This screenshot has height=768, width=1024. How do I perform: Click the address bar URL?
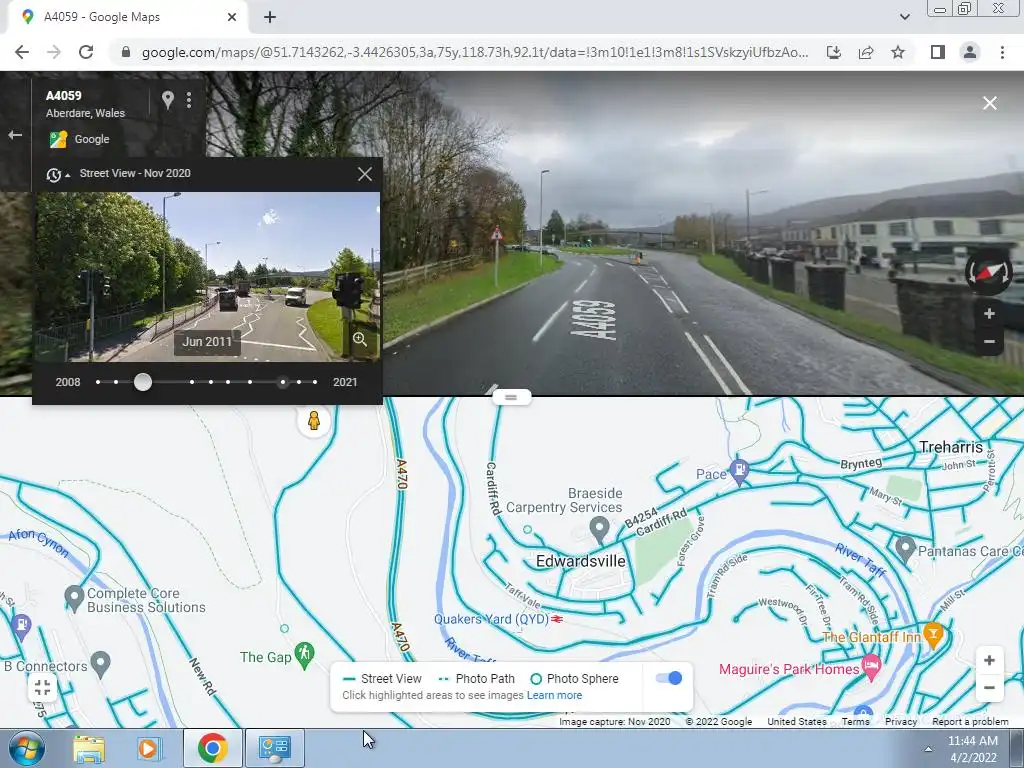tap(475, 52)
